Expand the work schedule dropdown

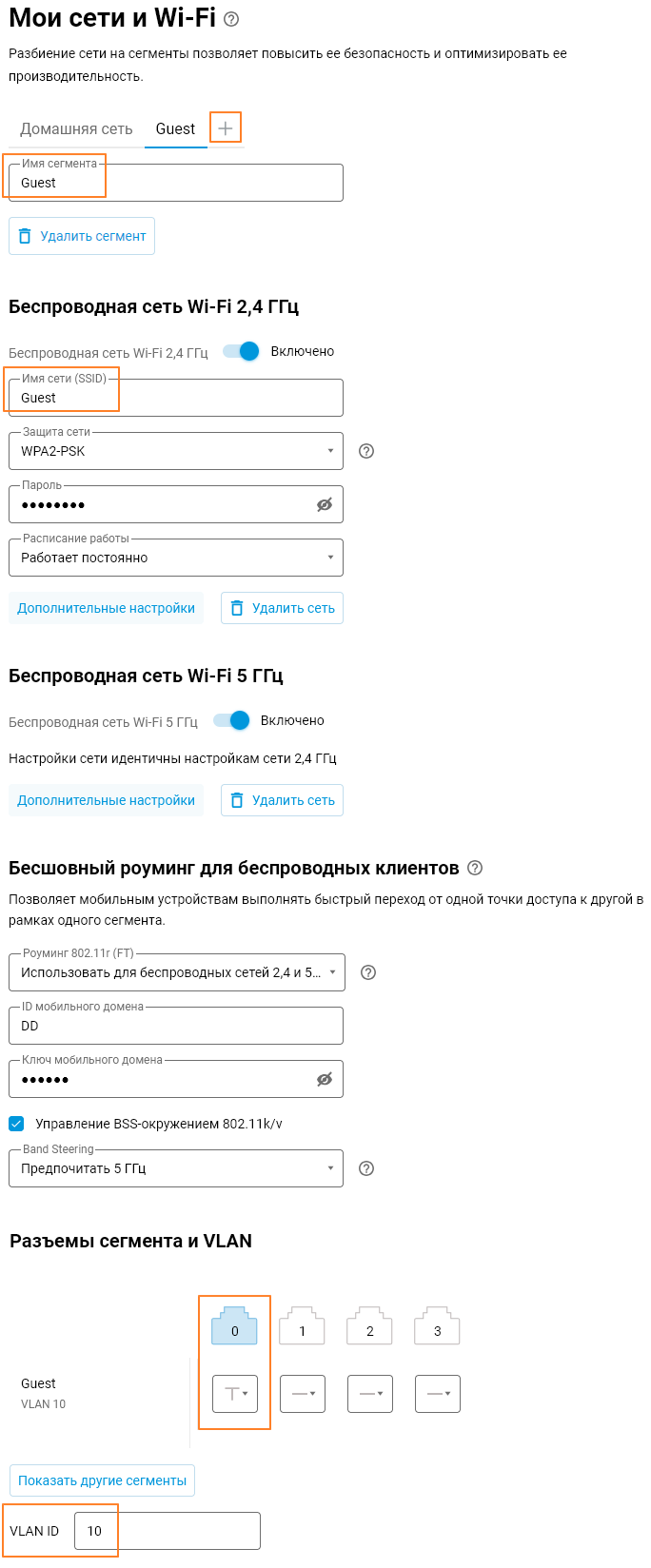[176, 558]
